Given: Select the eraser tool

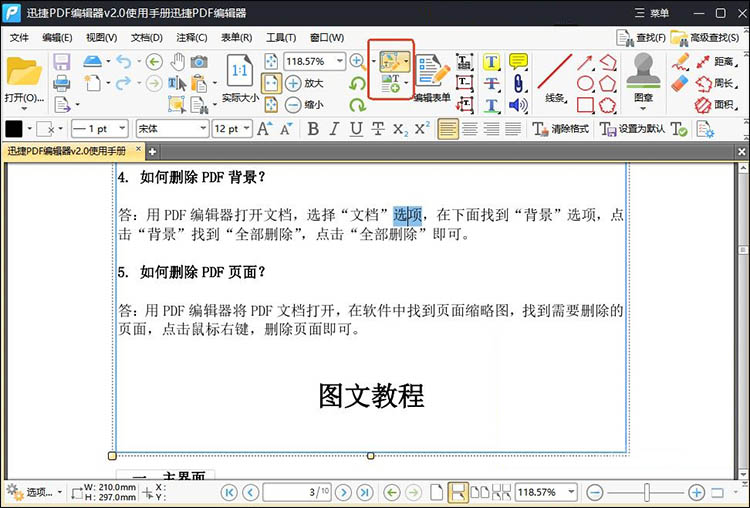Looking at the screenshot, I should click(680, 83).
